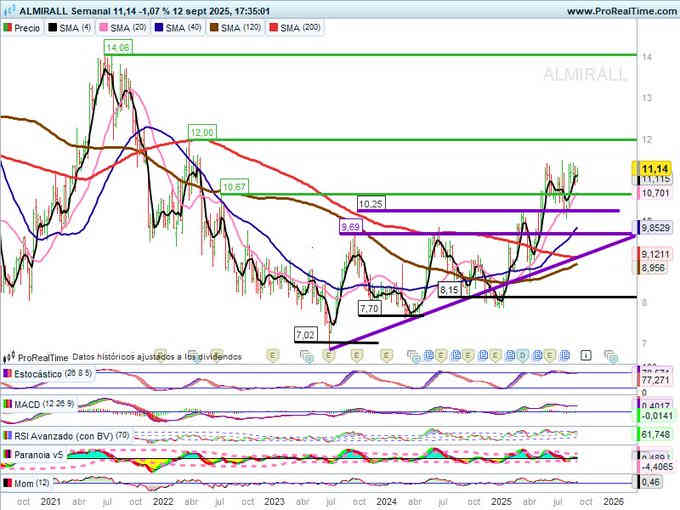Click the ProRealTime logo icon beside ALMIRALL title
The height and width of the screenshot is (510, 680).
[9, 10]
